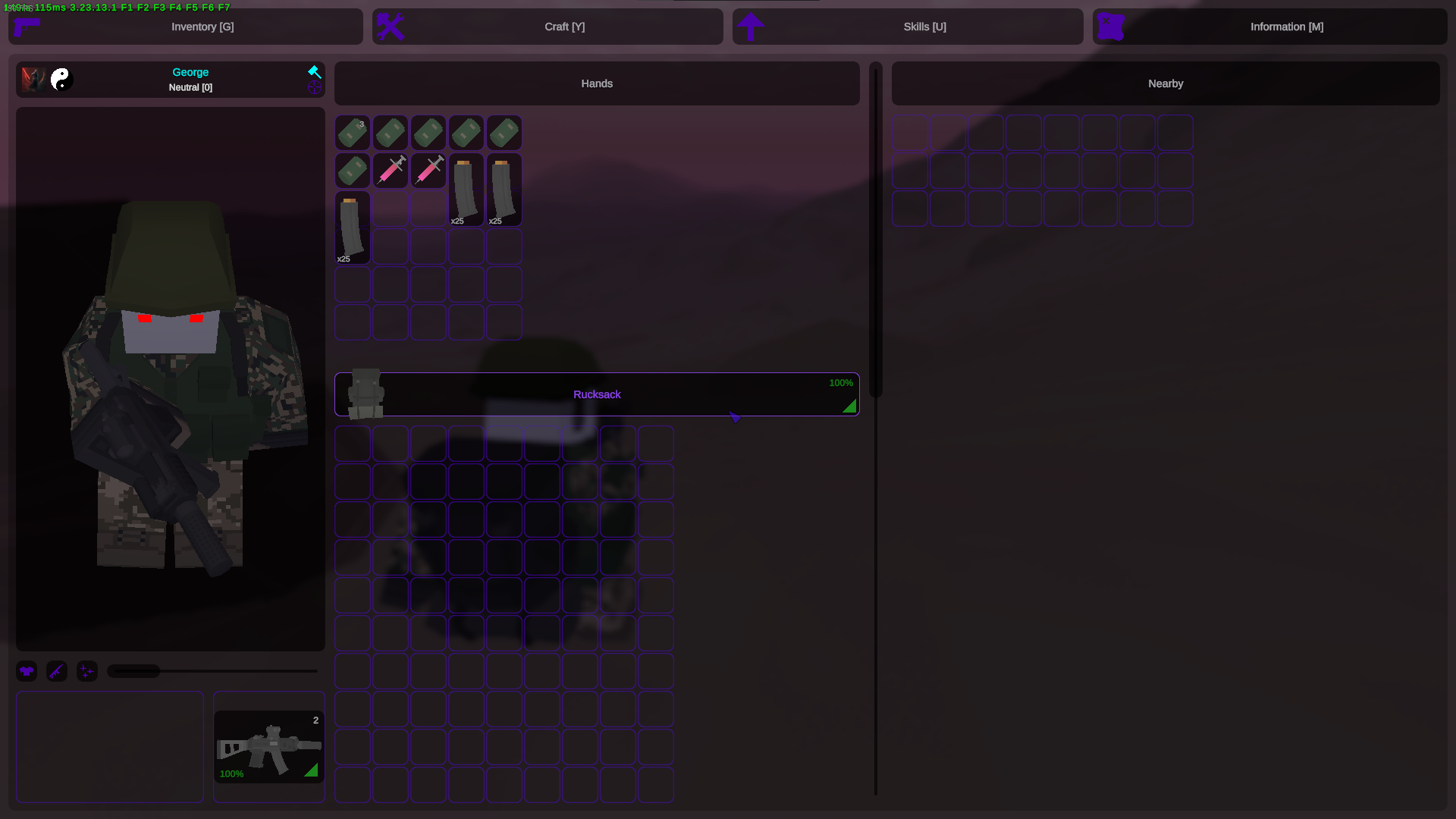
Task: Select the left pink syringe item
Action: pos(391,171)
